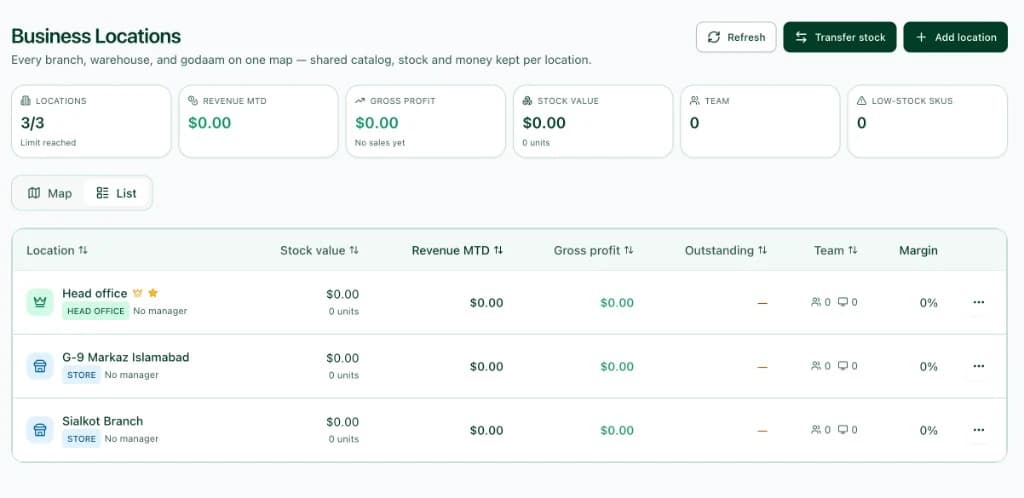1024x498 pixels.
Task: Click the G-9 Markaz Islamabad store icon
Action: [40, 366]
